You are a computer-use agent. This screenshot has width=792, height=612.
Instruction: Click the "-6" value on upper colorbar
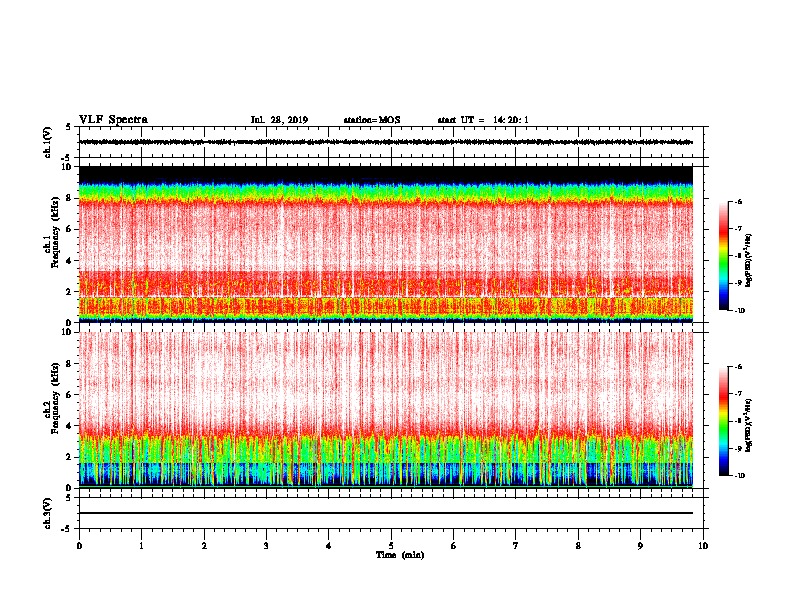point(737,202)
